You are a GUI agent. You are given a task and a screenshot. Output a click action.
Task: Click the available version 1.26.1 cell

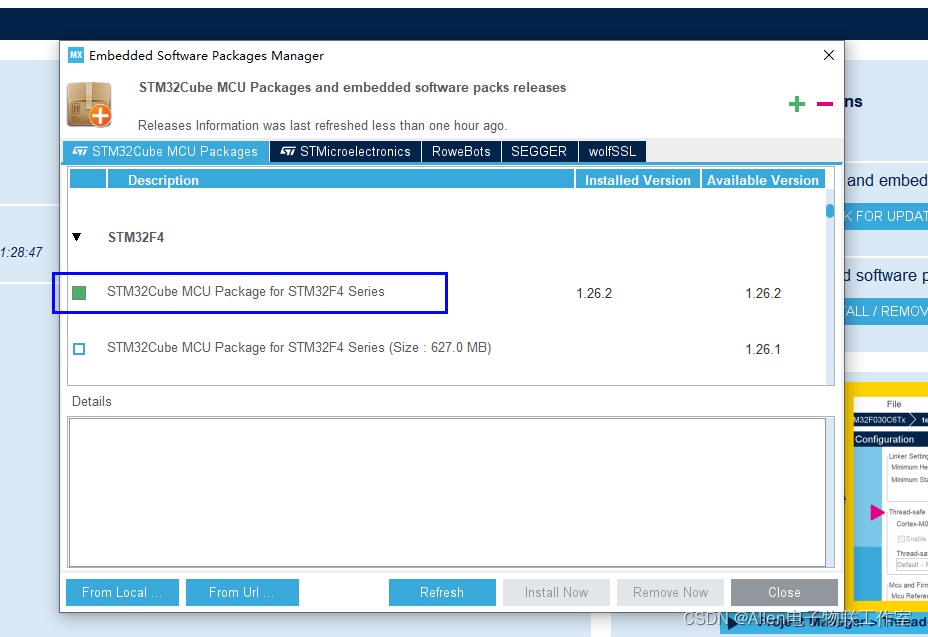(x=763, y=349)
